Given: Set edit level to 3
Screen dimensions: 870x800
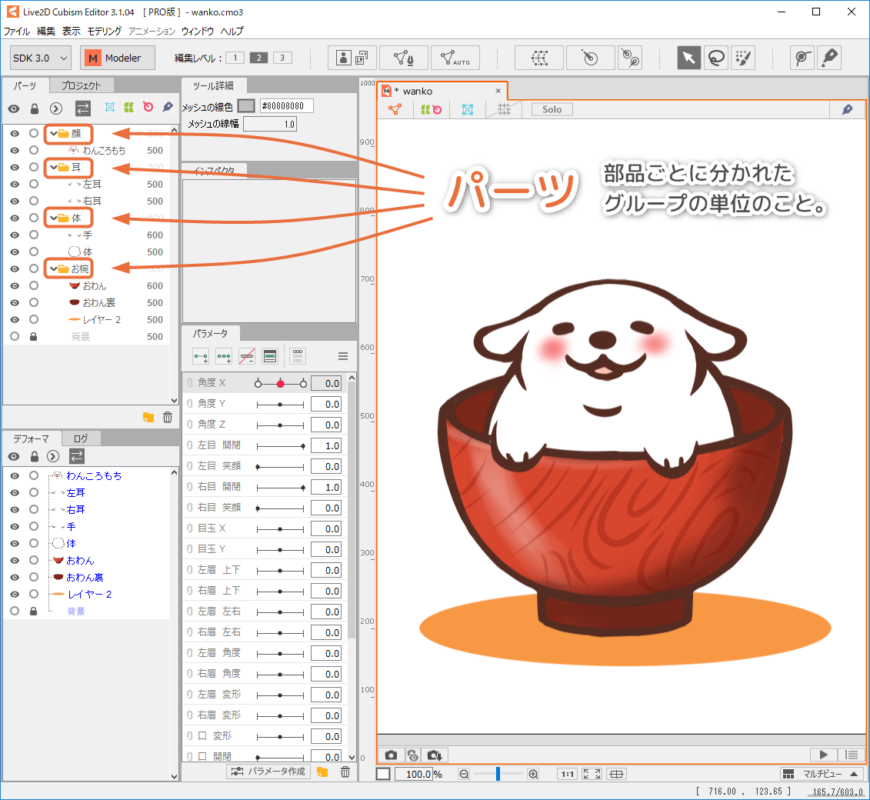Looking at the screenshot, I should tap(282, 58).
